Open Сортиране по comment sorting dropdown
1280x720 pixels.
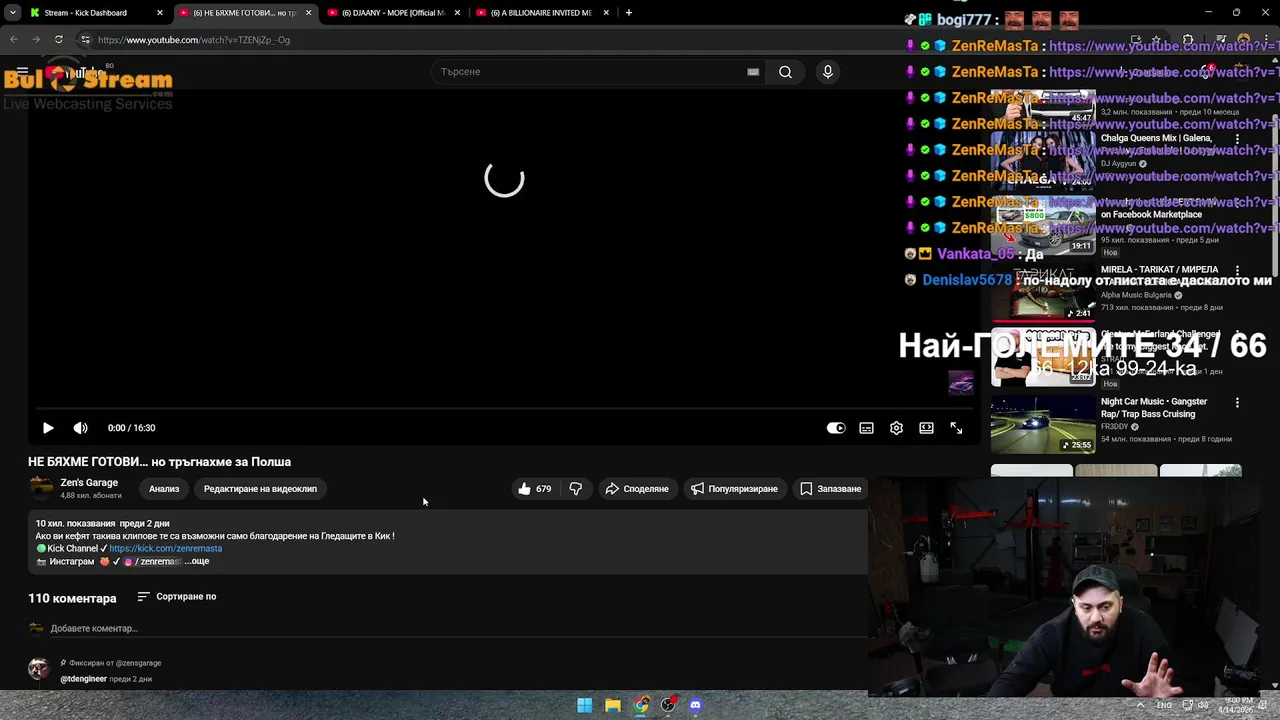click(177, 597)
